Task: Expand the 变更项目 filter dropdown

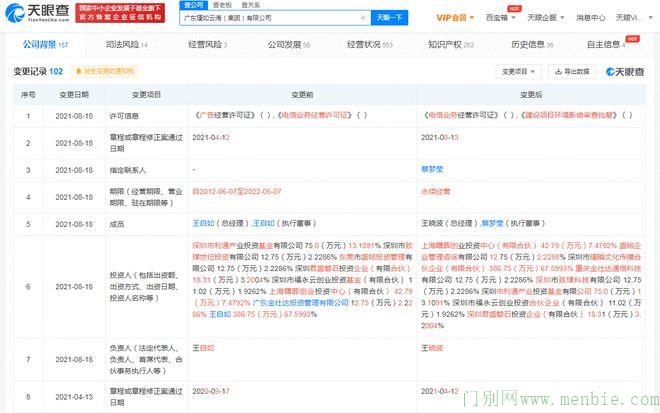Action: 518,72
